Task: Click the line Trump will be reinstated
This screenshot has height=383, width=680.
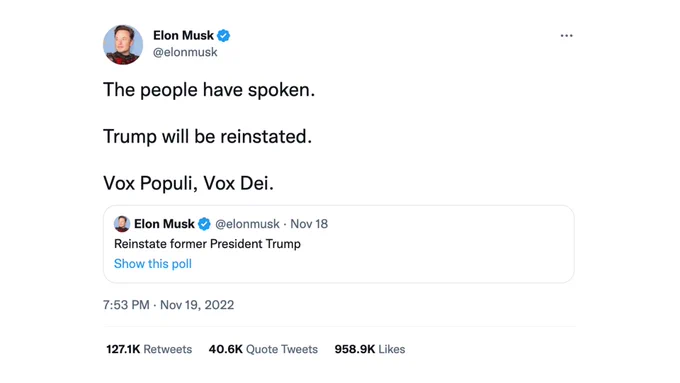Action: pos(207,137)
